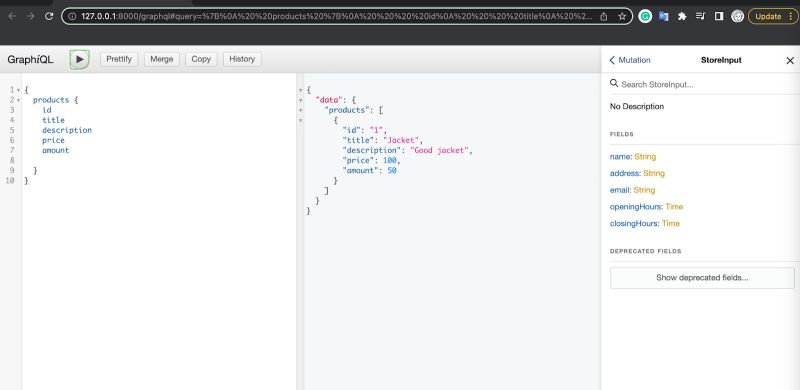Open the Grammarly extension icon
Viewport: 800px width, 390px height.
pos(645,16)
